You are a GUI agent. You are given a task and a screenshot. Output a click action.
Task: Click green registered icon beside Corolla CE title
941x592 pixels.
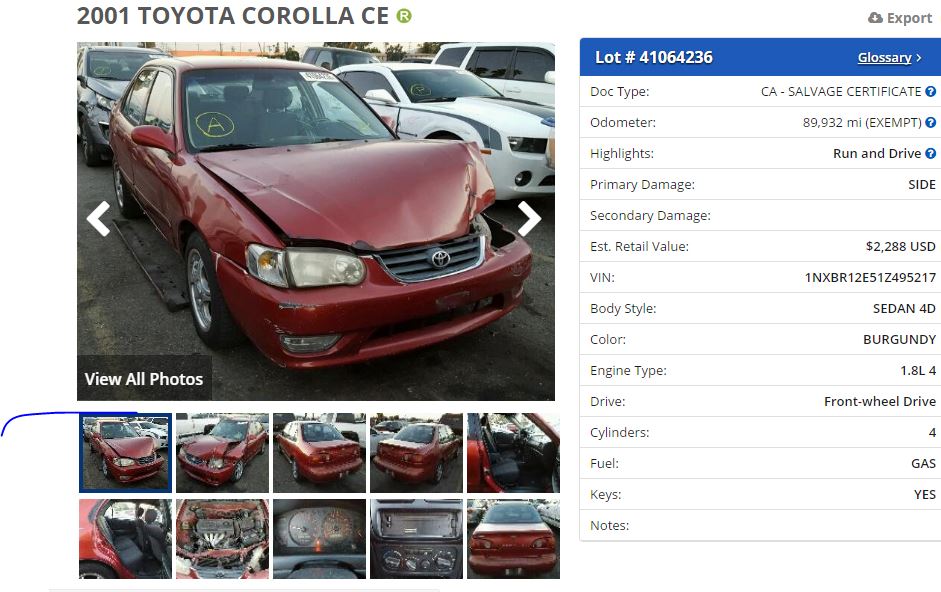404,16
